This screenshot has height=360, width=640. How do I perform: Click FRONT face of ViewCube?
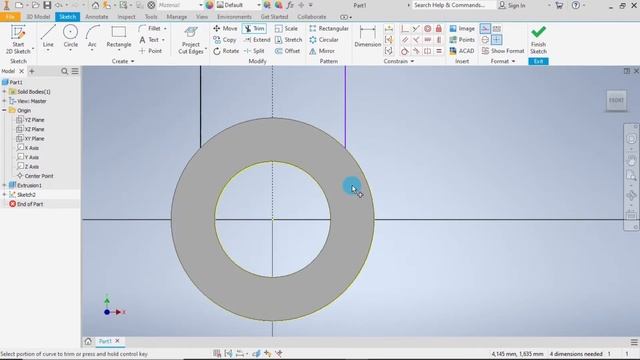coord(616,100)
